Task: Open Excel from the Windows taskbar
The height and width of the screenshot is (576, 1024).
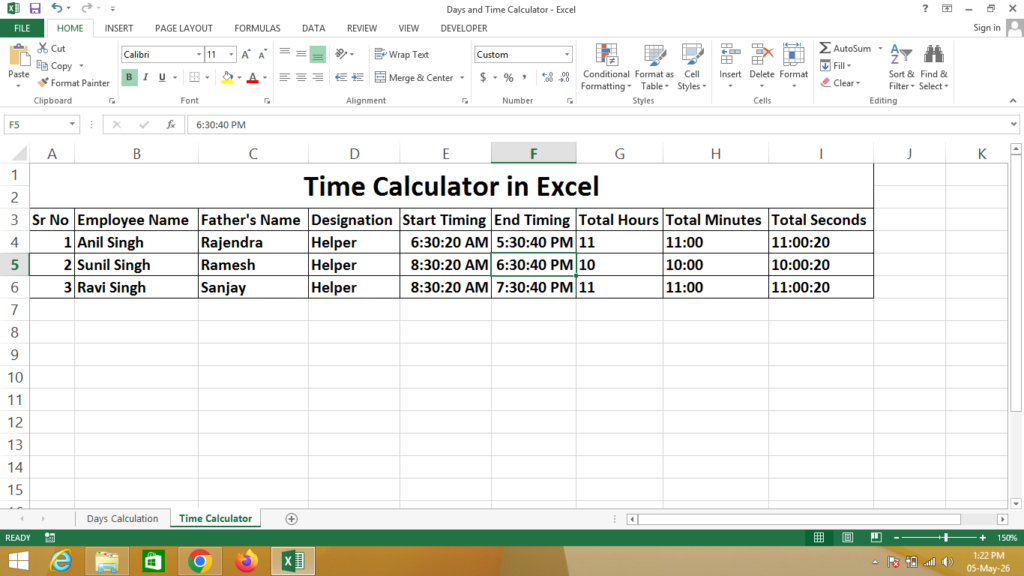Action: pyautogui.click(x=293, y=561)
